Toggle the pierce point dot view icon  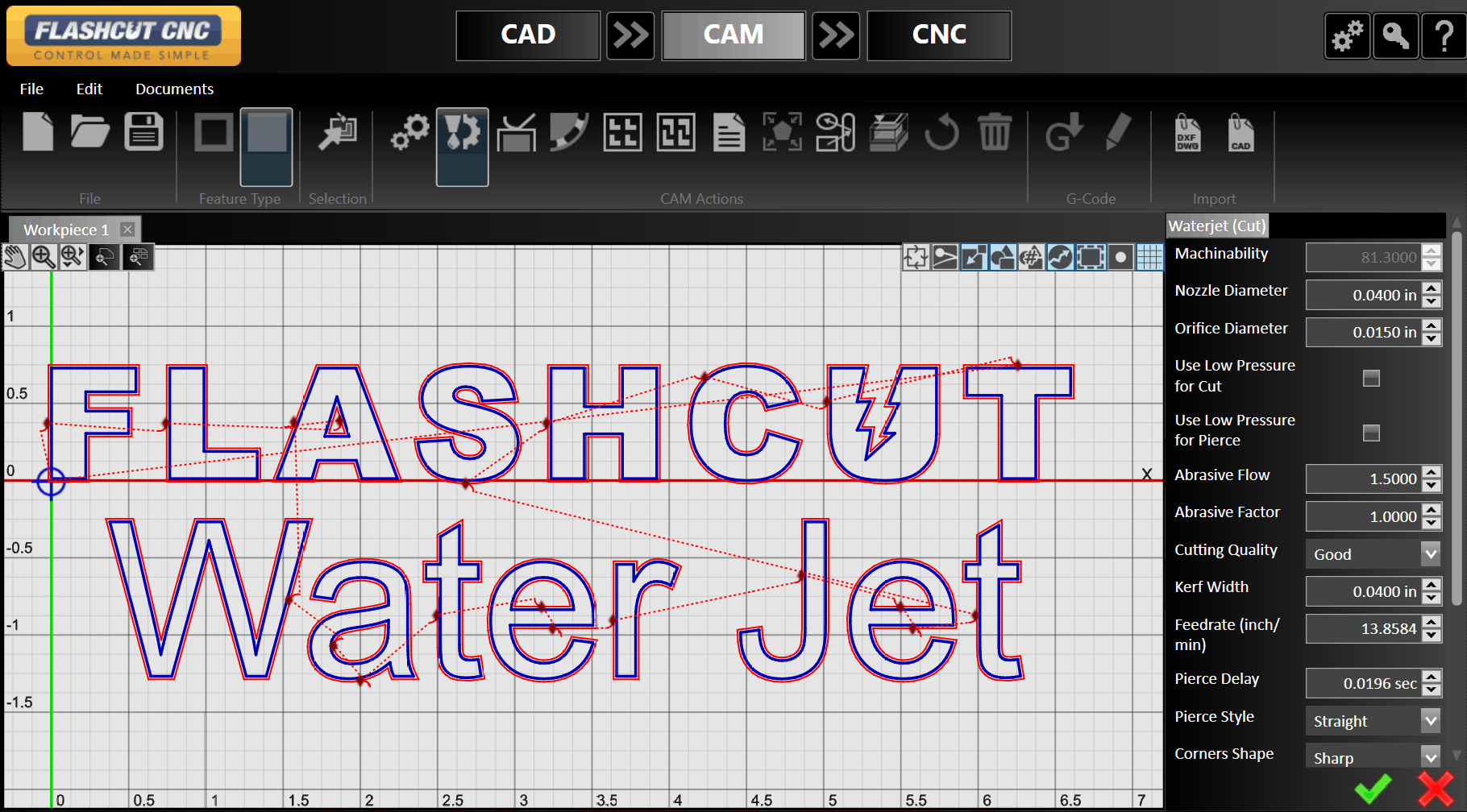coord(1120,258)
